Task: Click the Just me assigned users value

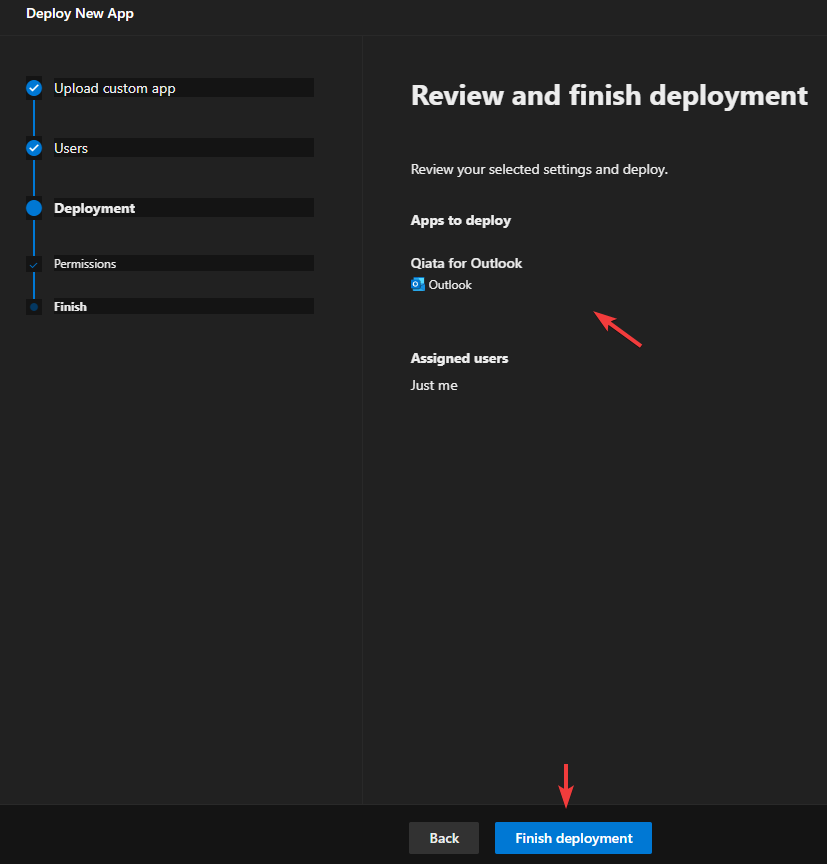Action: tap(434, 385)
